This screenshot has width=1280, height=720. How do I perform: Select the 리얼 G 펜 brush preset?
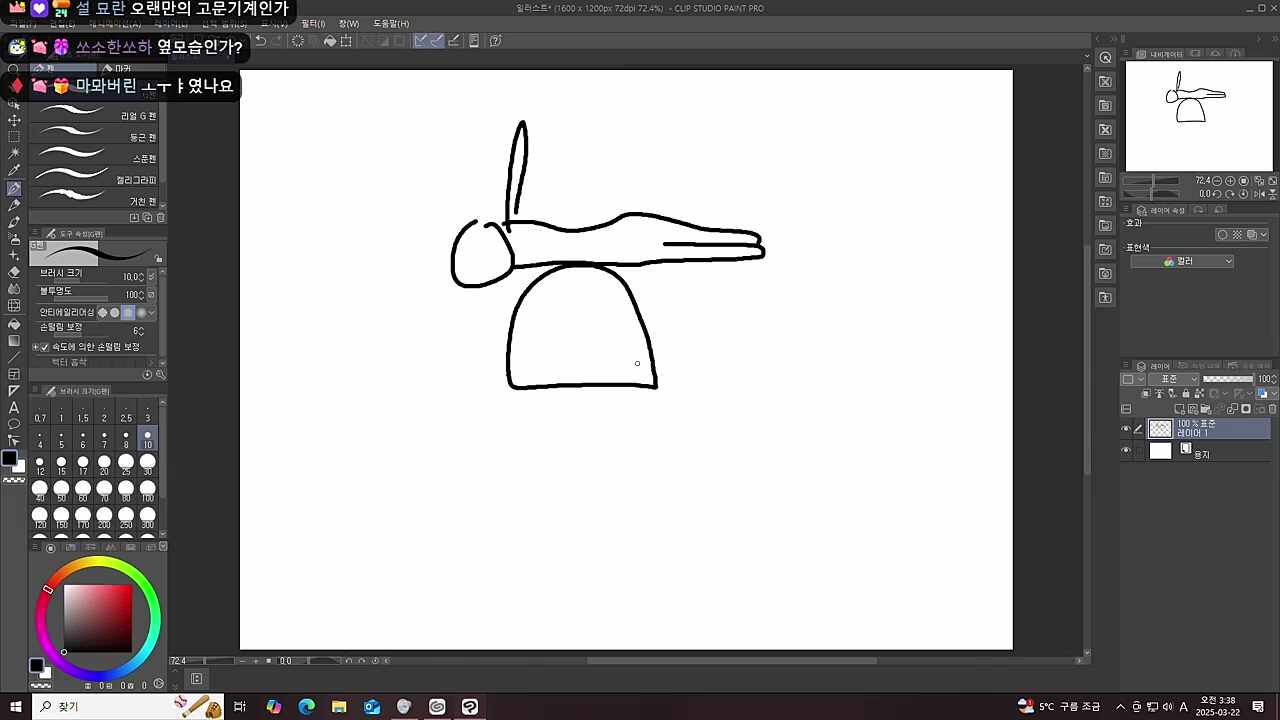click(97, 115)
